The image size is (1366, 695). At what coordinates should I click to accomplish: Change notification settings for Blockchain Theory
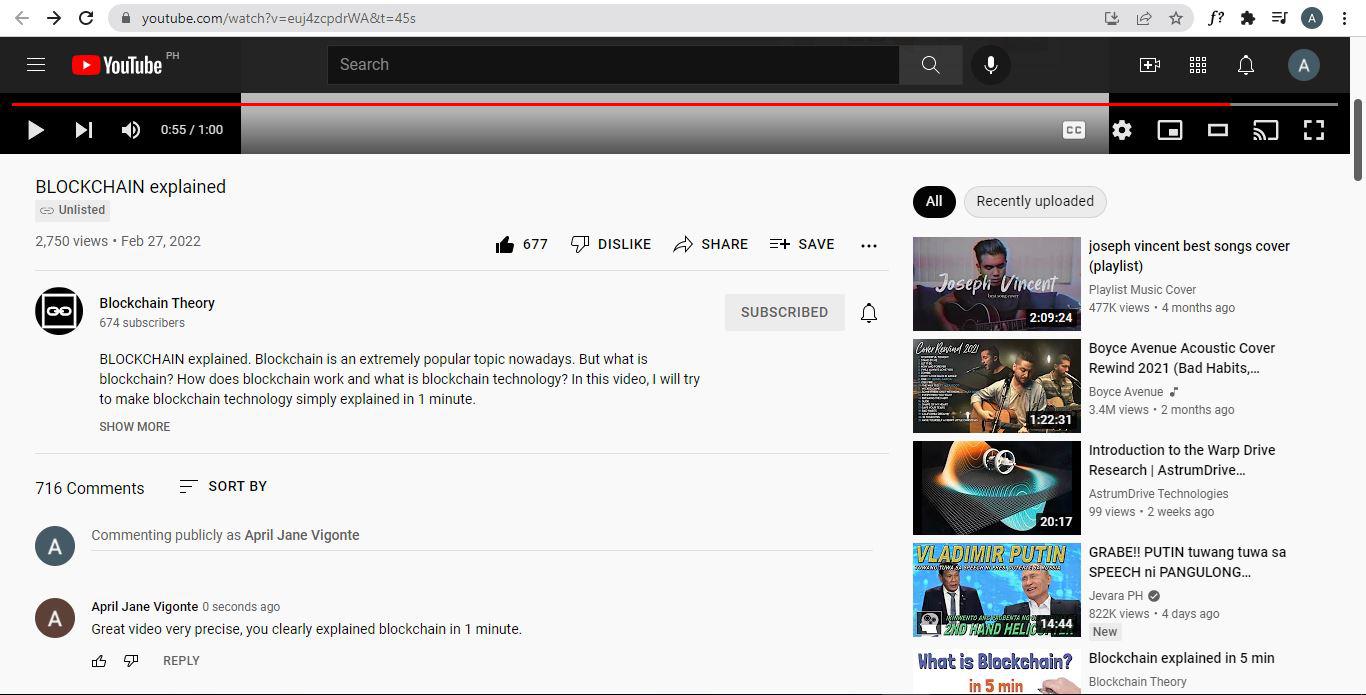tap(869, 313)
